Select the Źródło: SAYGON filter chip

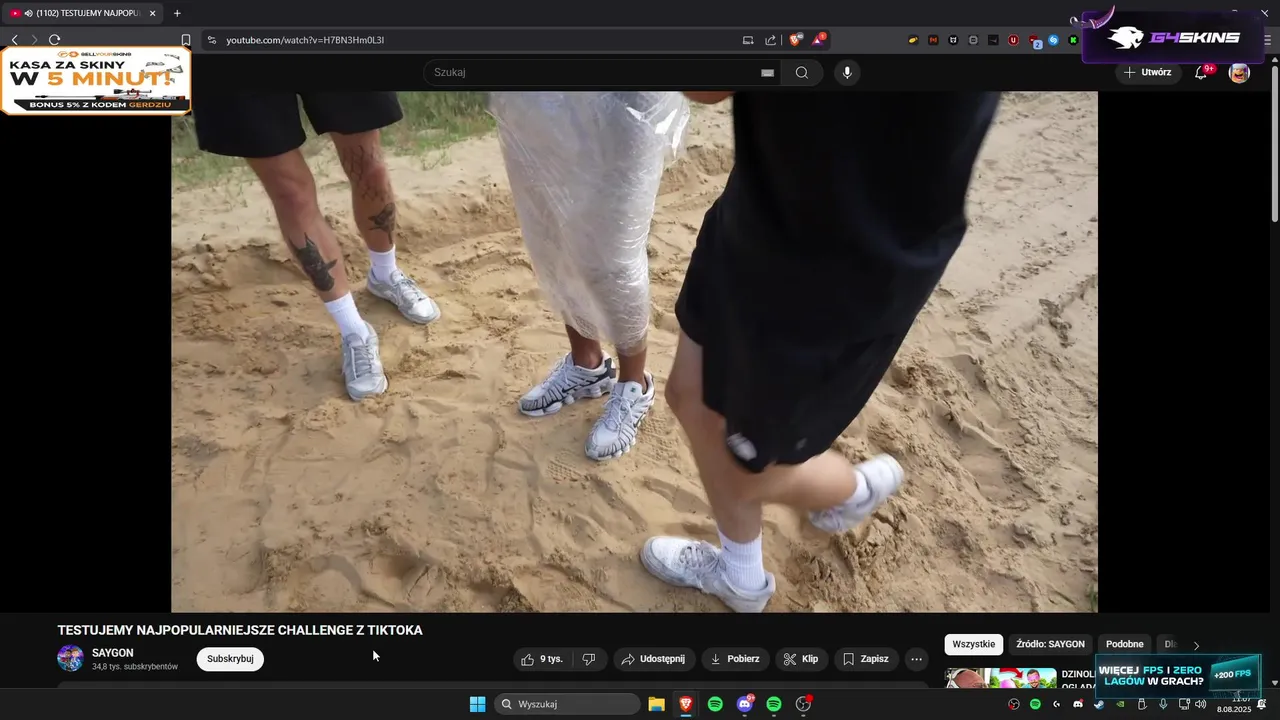click(x=1050, y=644)
